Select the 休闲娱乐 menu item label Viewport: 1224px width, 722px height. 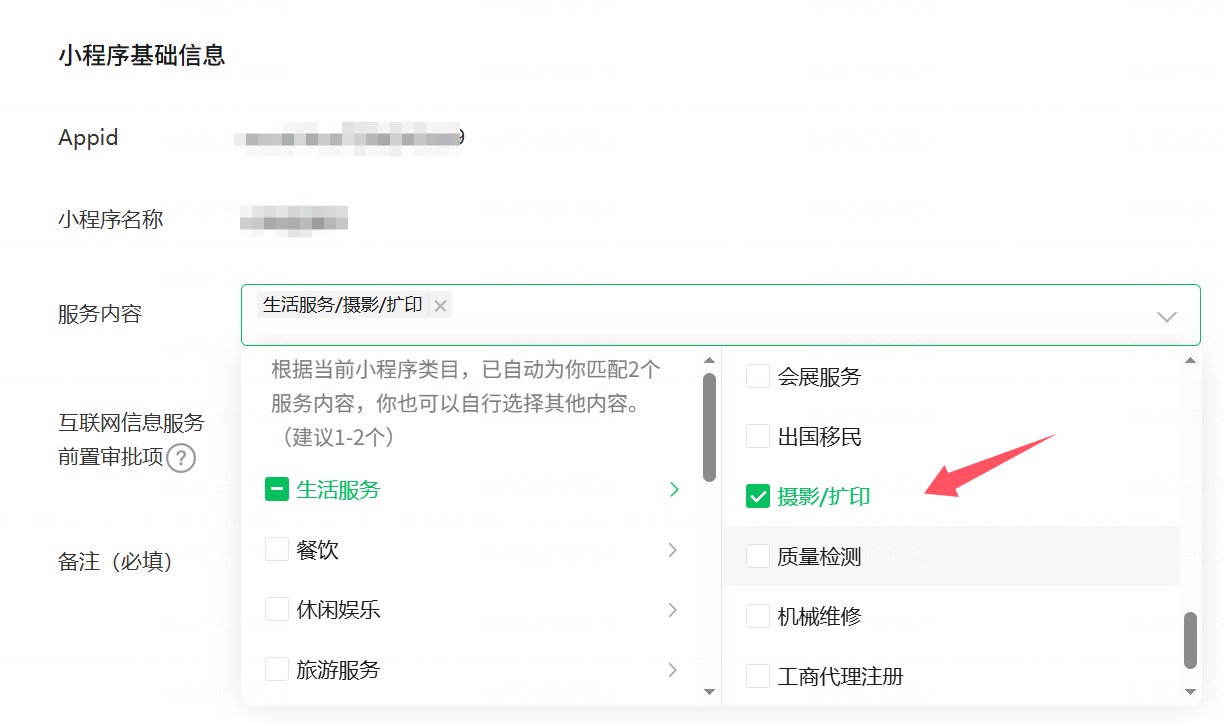pyautogui.click(x=338, y=610)
